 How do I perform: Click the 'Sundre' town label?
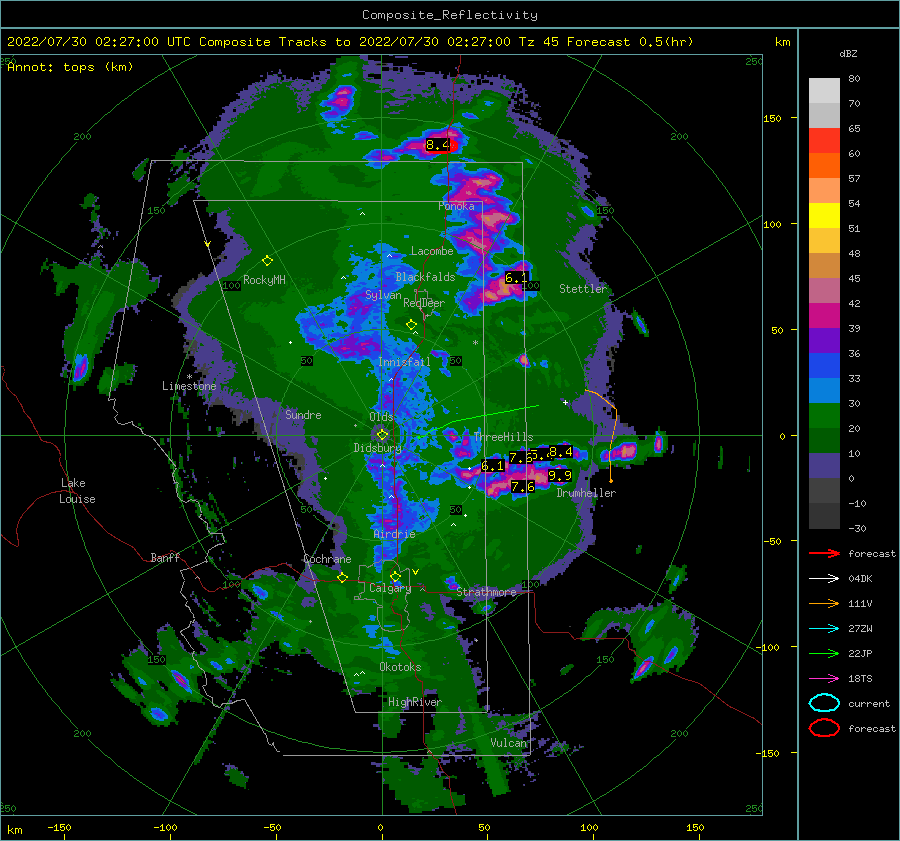303,414
